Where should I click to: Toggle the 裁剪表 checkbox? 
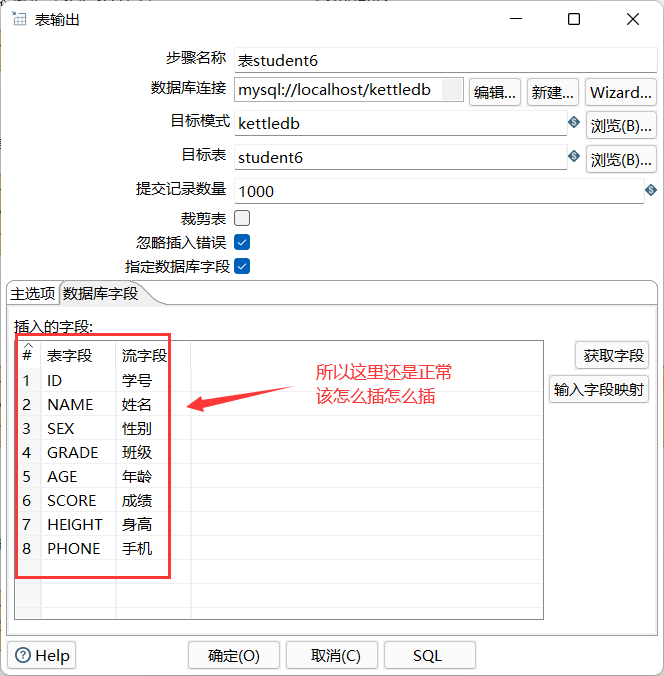tap(242, 218)
